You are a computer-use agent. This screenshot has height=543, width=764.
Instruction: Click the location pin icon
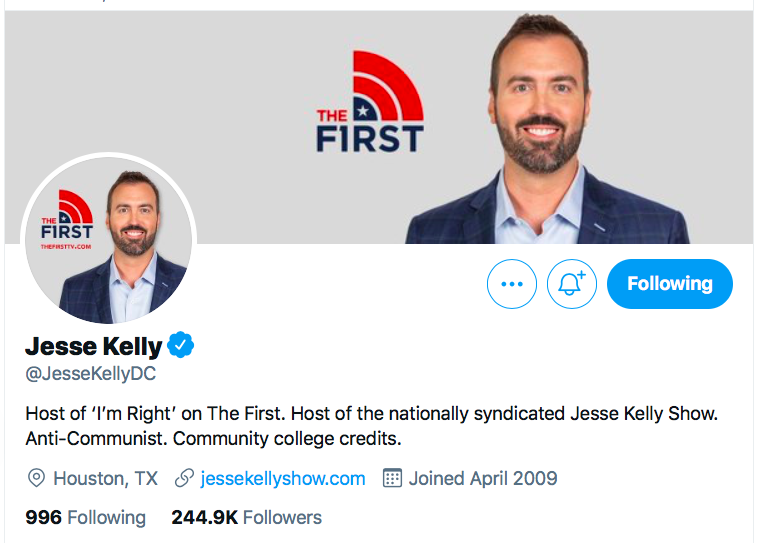(x=37, y=478)
